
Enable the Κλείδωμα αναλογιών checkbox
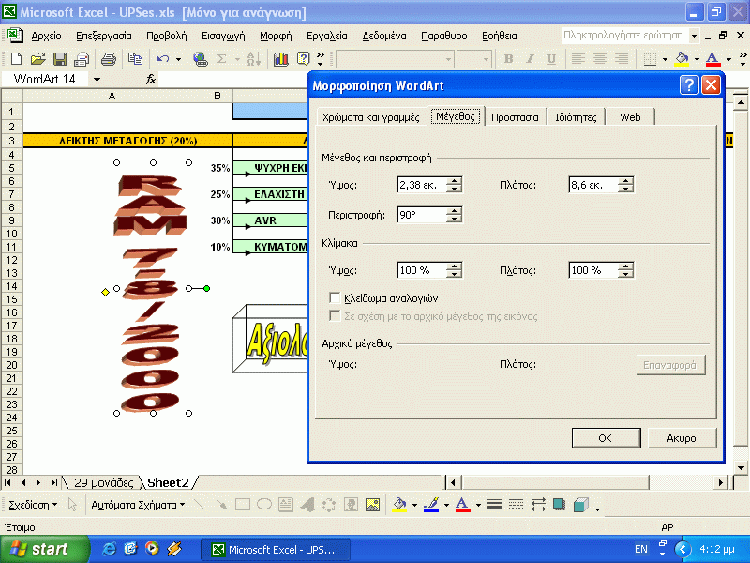[x=335, y=298]
